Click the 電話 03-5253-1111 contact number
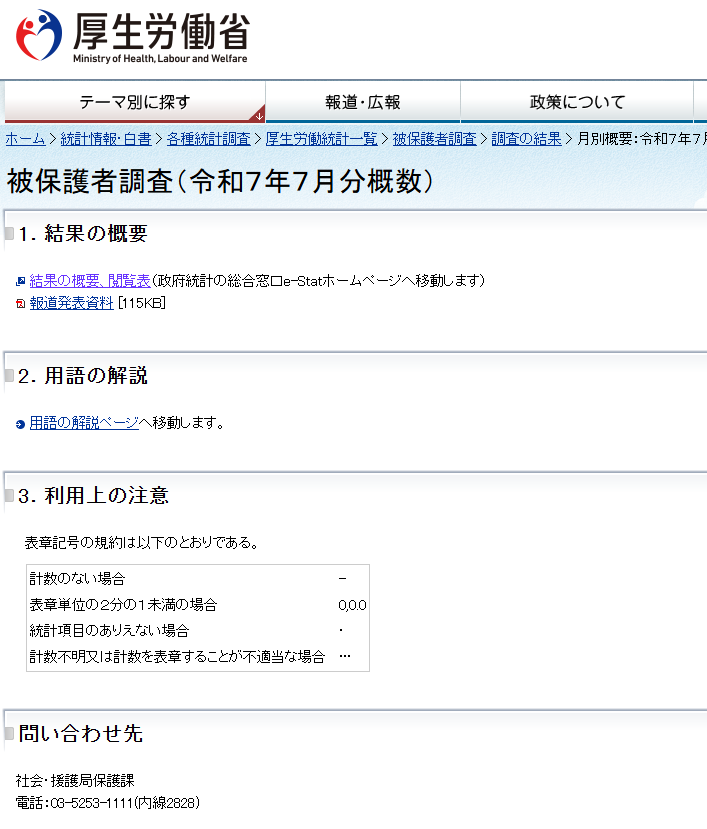 pos(110,802)
